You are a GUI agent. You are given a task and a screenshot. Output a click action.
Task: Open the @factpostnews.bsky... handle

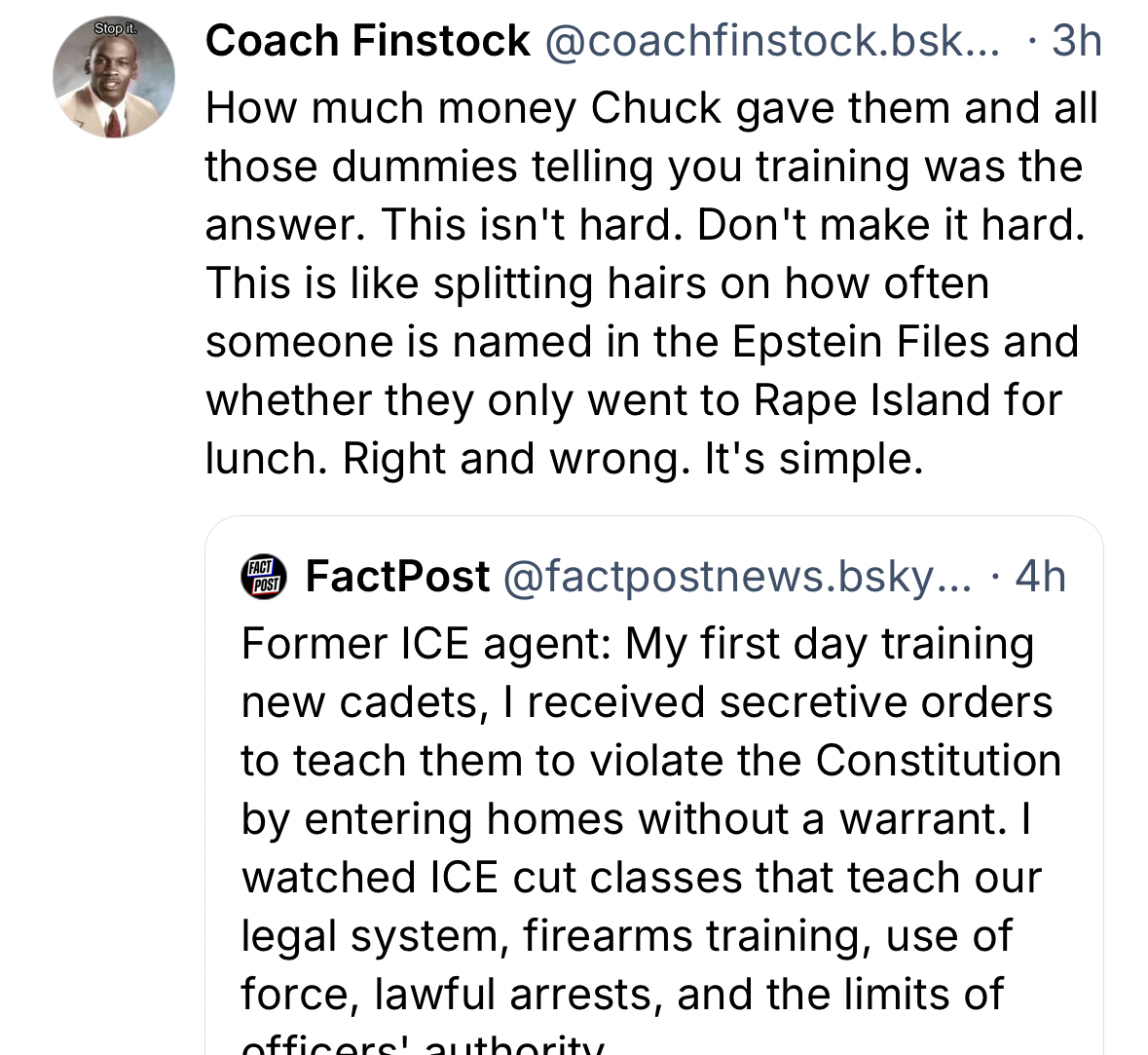[737, 577]
